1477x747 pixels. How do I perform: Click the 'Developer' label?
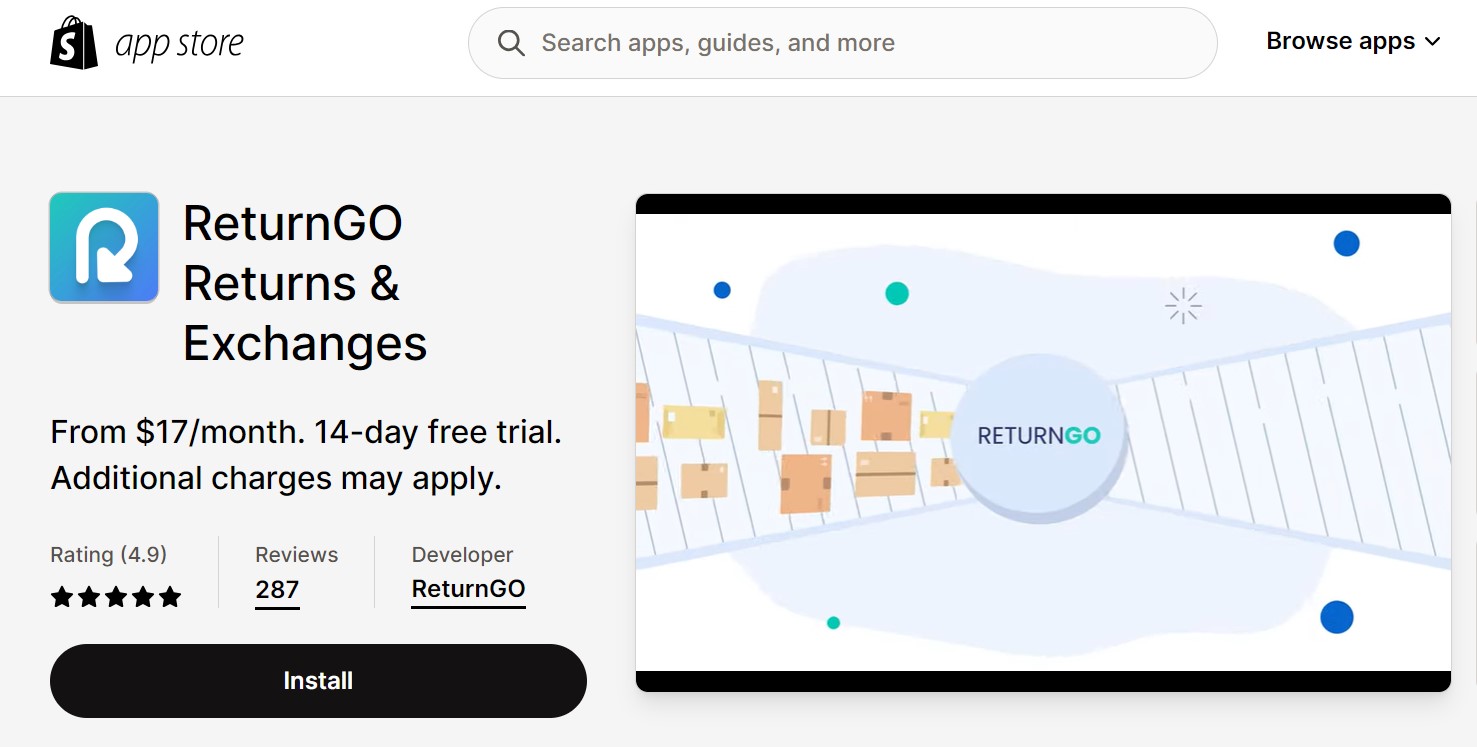click(463, 555)
